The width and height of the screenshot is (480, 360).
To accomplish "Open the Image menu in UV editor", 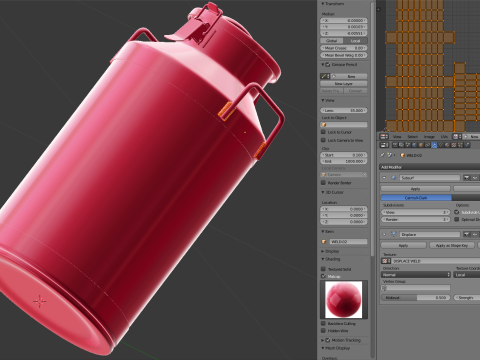I will click(x=429, y=137).
